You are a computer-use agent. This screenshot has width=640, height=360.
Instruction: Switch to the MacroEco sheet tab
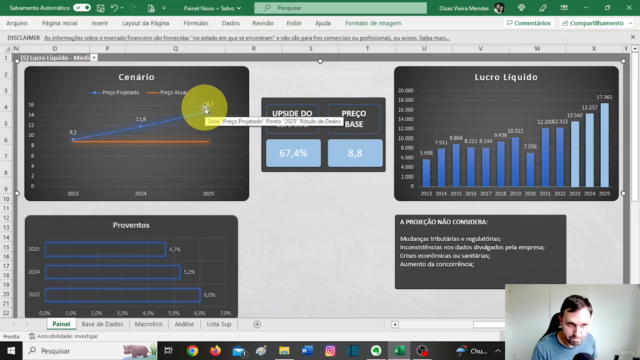[x=148, y=324]
